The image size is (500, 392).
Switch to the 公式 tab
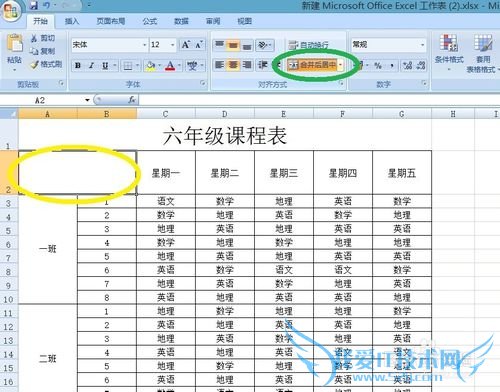point(149,21)
